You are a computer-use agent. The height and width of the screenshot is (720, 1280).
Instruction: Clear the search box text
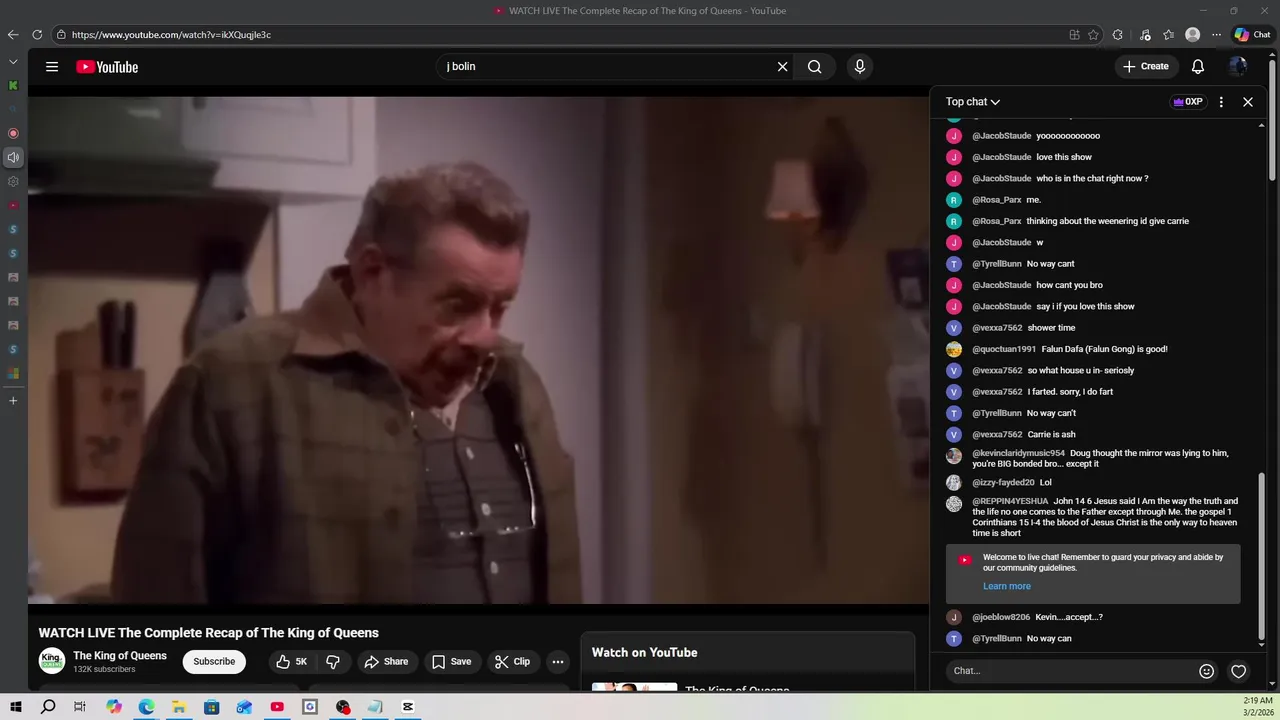(x=782, y=67)
